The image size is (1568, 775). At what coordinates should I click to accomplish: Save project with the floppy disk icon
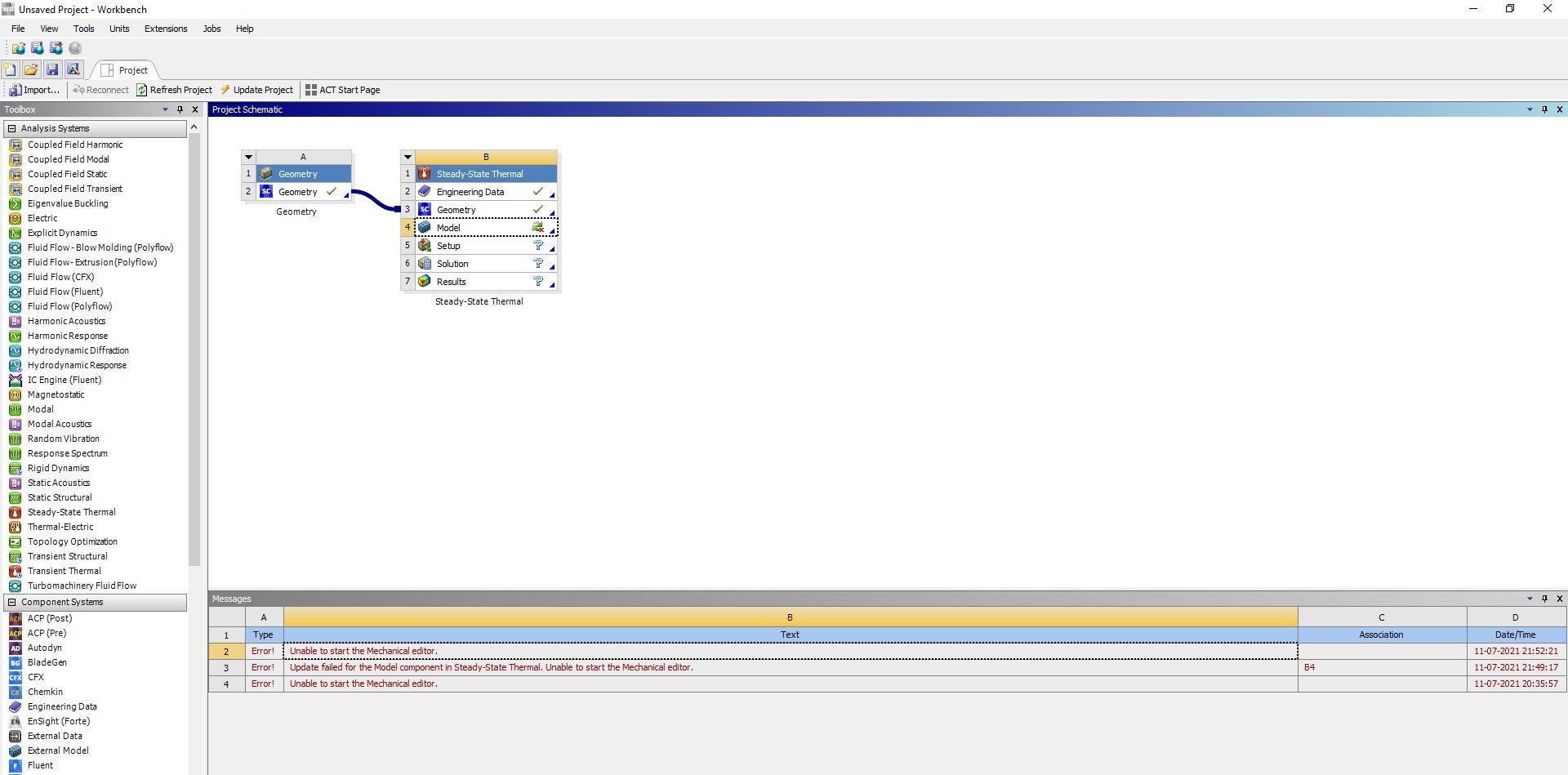(x=52, y=69)
